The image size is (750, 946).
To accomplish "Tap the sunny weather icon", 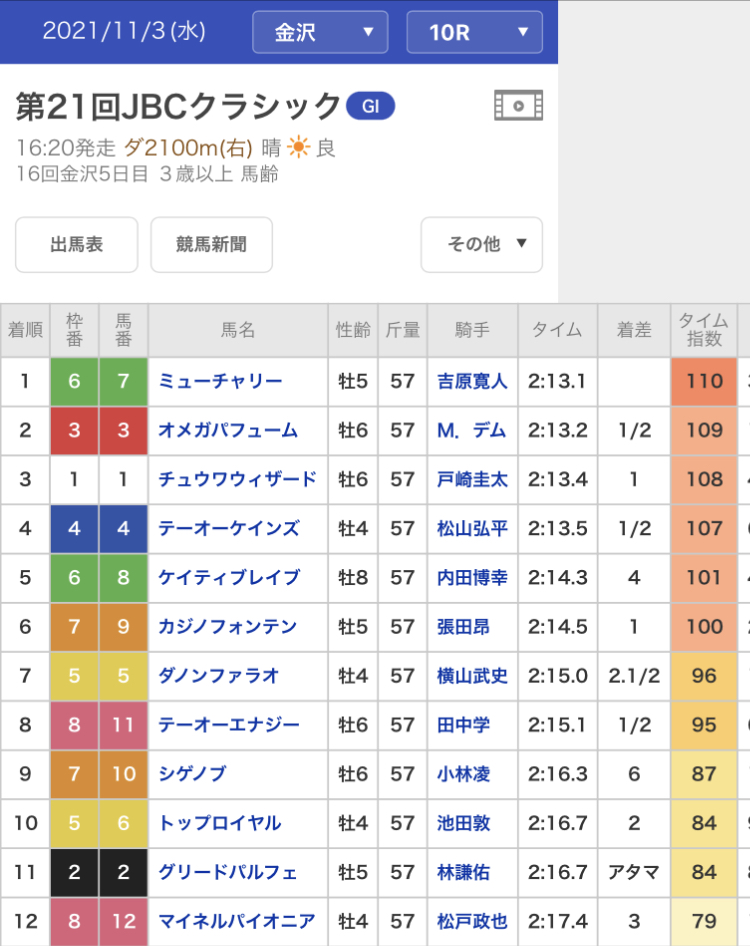I will (299, 148).
